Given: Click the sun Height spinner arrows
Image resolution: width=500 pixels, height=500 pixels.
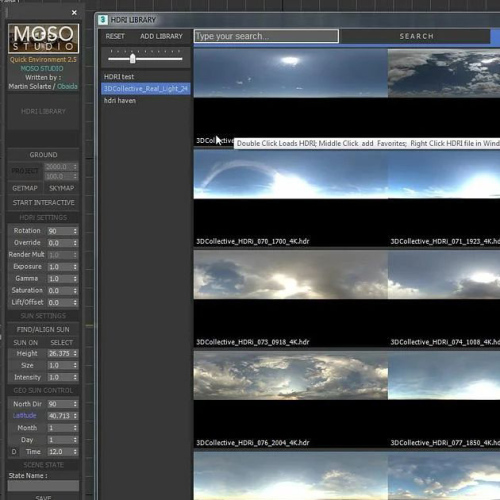Looking at the screenshot, I should (75, 354).
